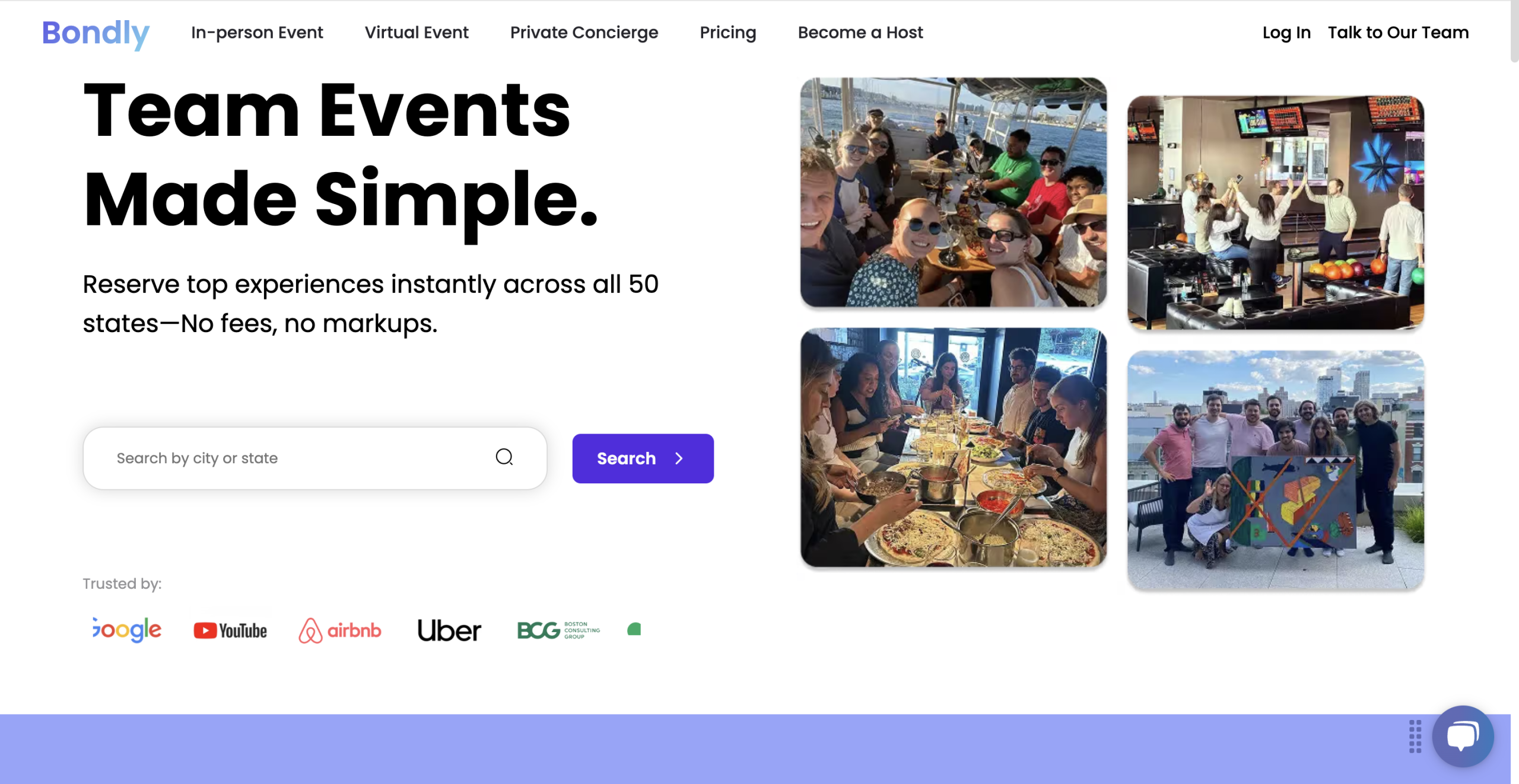Click Talk to Our Team
Screen dimensions: 1519x784
(1399, 33)
